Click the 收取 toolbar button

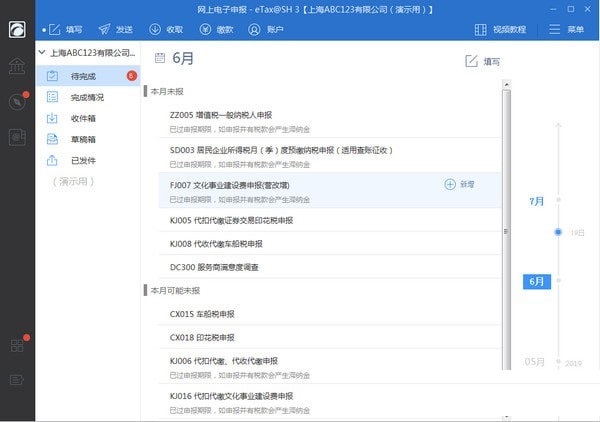pos(166,29)
